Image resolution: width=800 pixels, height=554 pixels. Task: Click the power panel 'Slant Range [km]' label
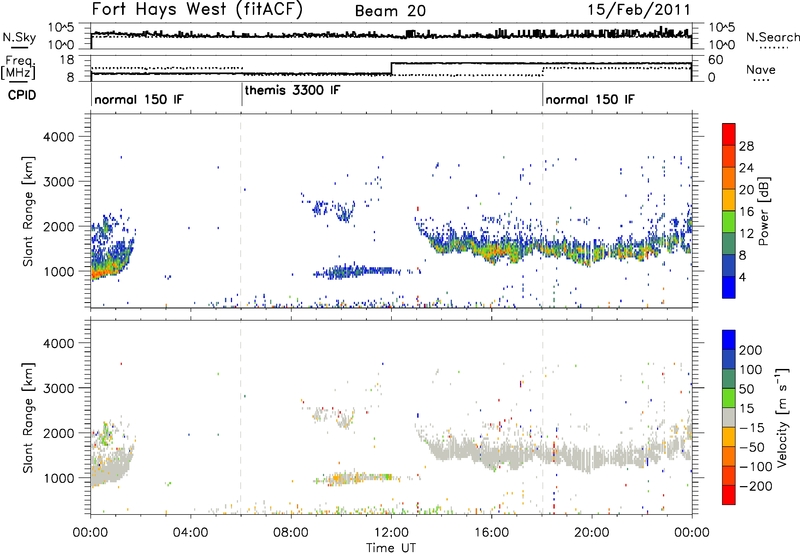tap(28, 211)
